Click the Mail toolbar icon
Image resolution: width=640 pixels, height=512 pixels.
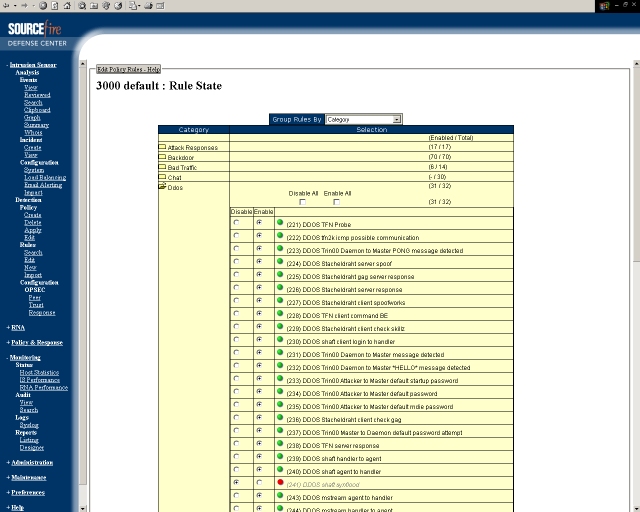(x=133, y=6)
